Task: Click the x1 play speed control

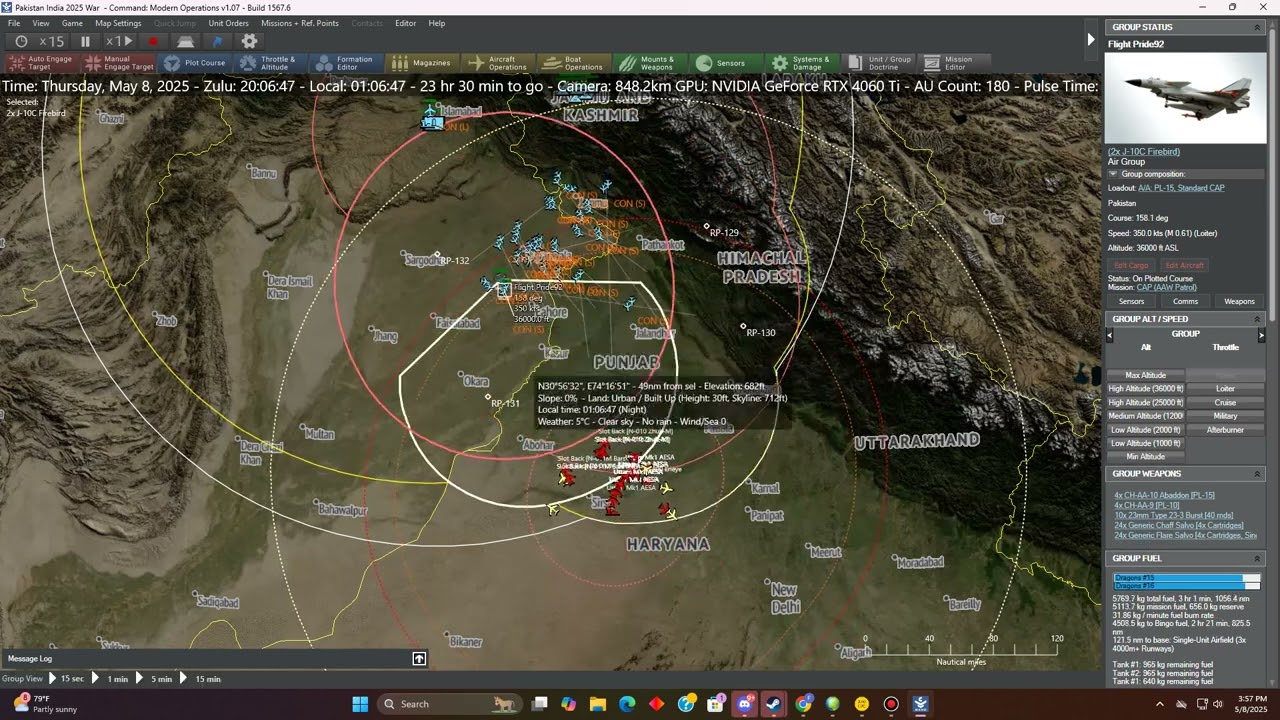Action: pyautogui.click(x=119, y=41)
